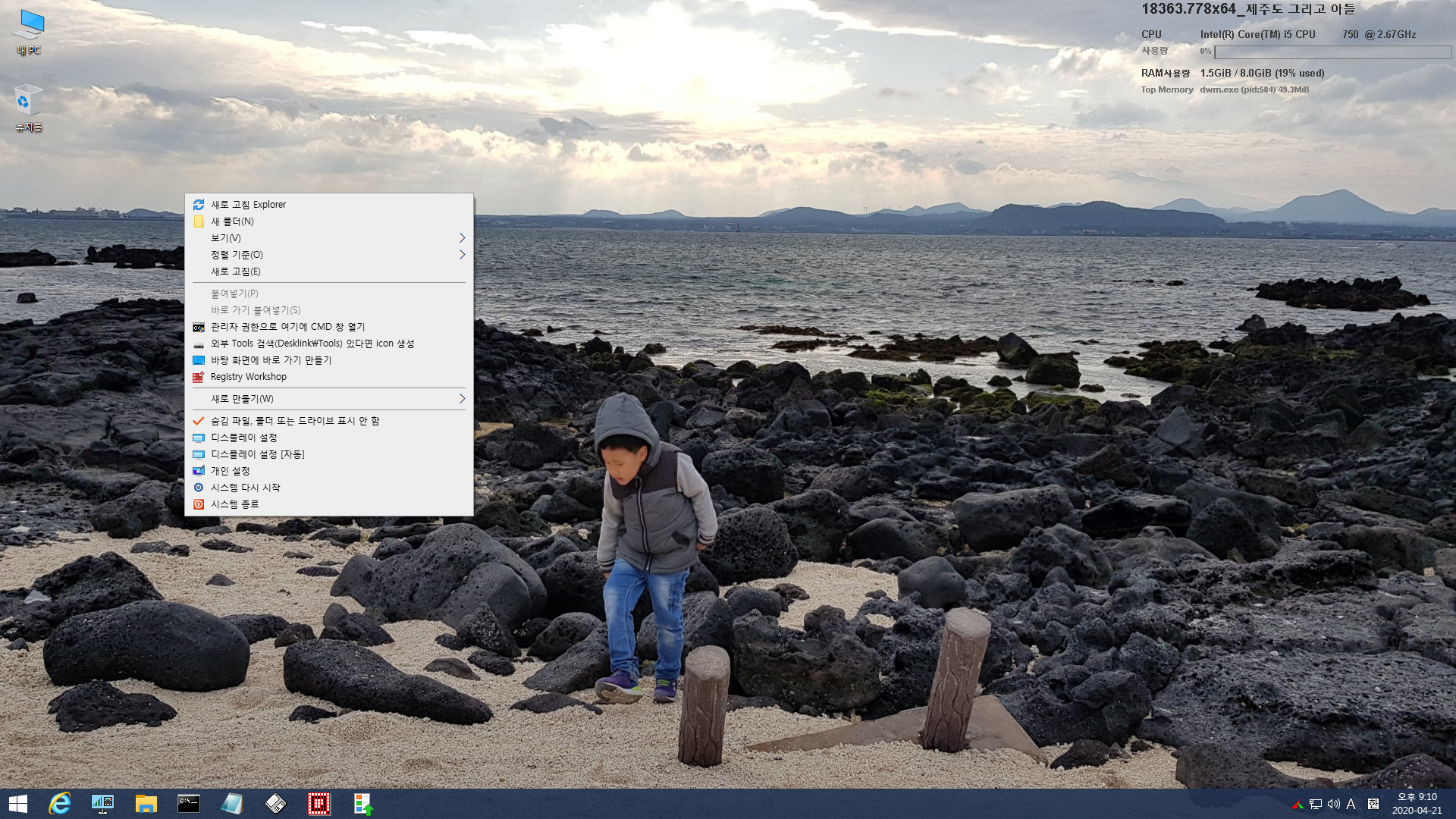Choose 외부 Tools 검색 icon 생성 entry

click(x=329, y=344)
